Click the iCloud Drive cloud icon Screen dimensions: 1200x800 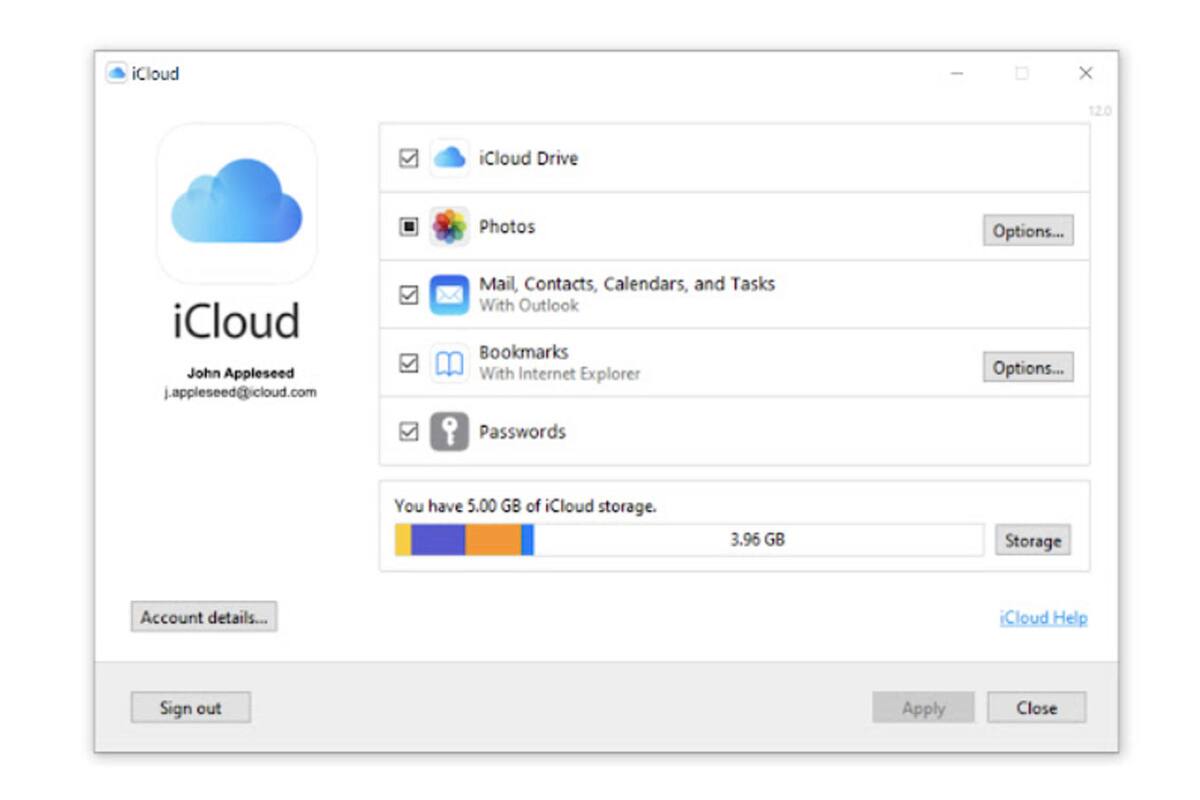[447, 157]
